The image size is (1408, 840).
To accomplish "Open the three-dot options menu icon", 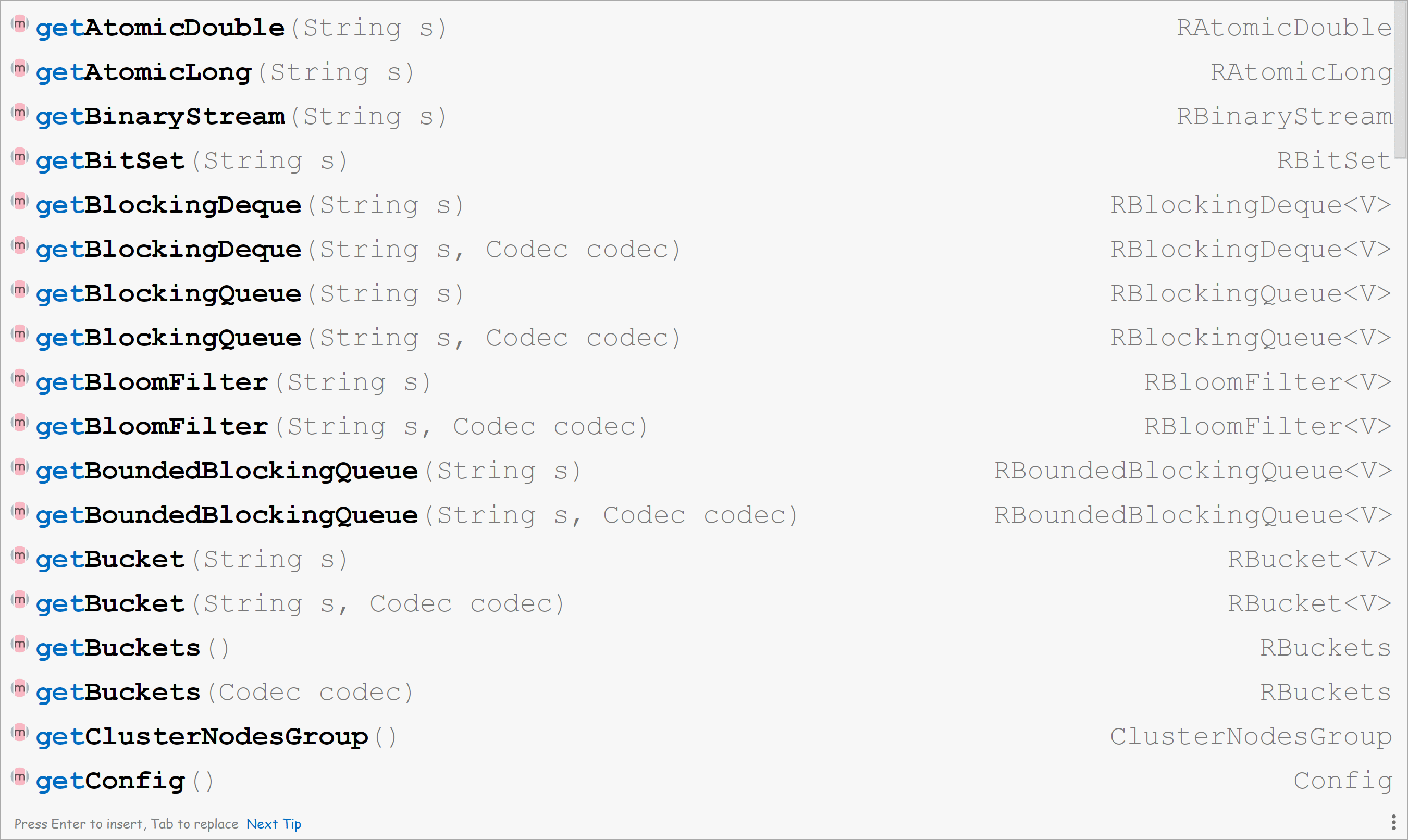I will (x=1393, y=822).
